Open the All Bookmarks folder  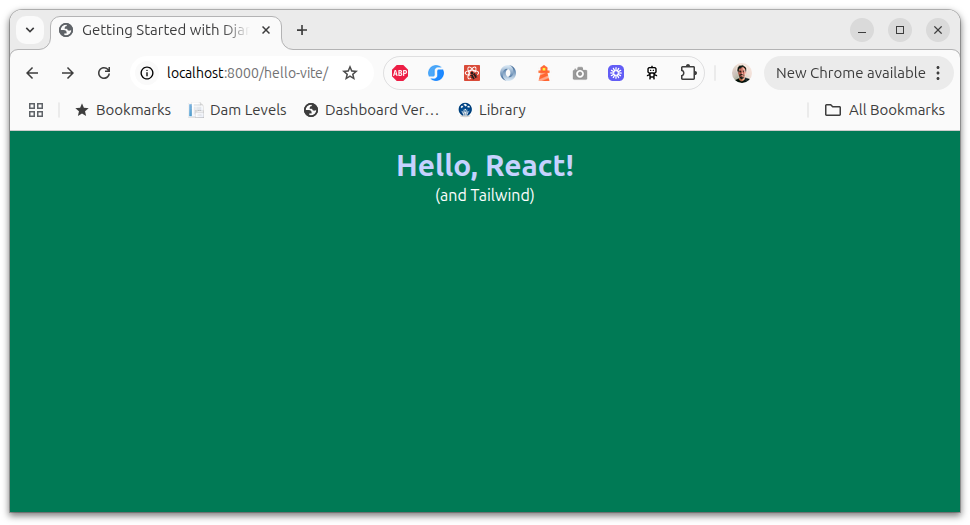coord(884,110)
